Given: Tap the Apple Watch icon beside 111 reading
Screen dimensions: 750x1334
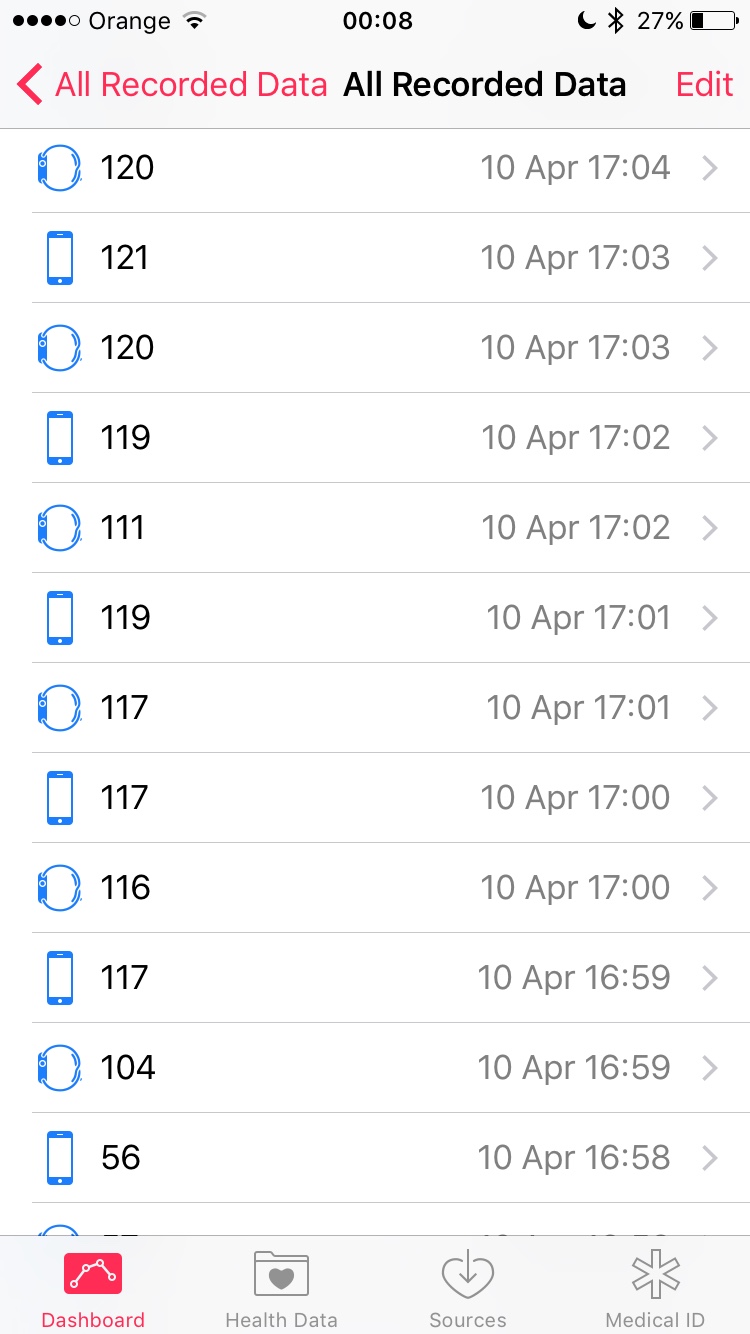Looking at the screenshot, I should click(59, 528).
